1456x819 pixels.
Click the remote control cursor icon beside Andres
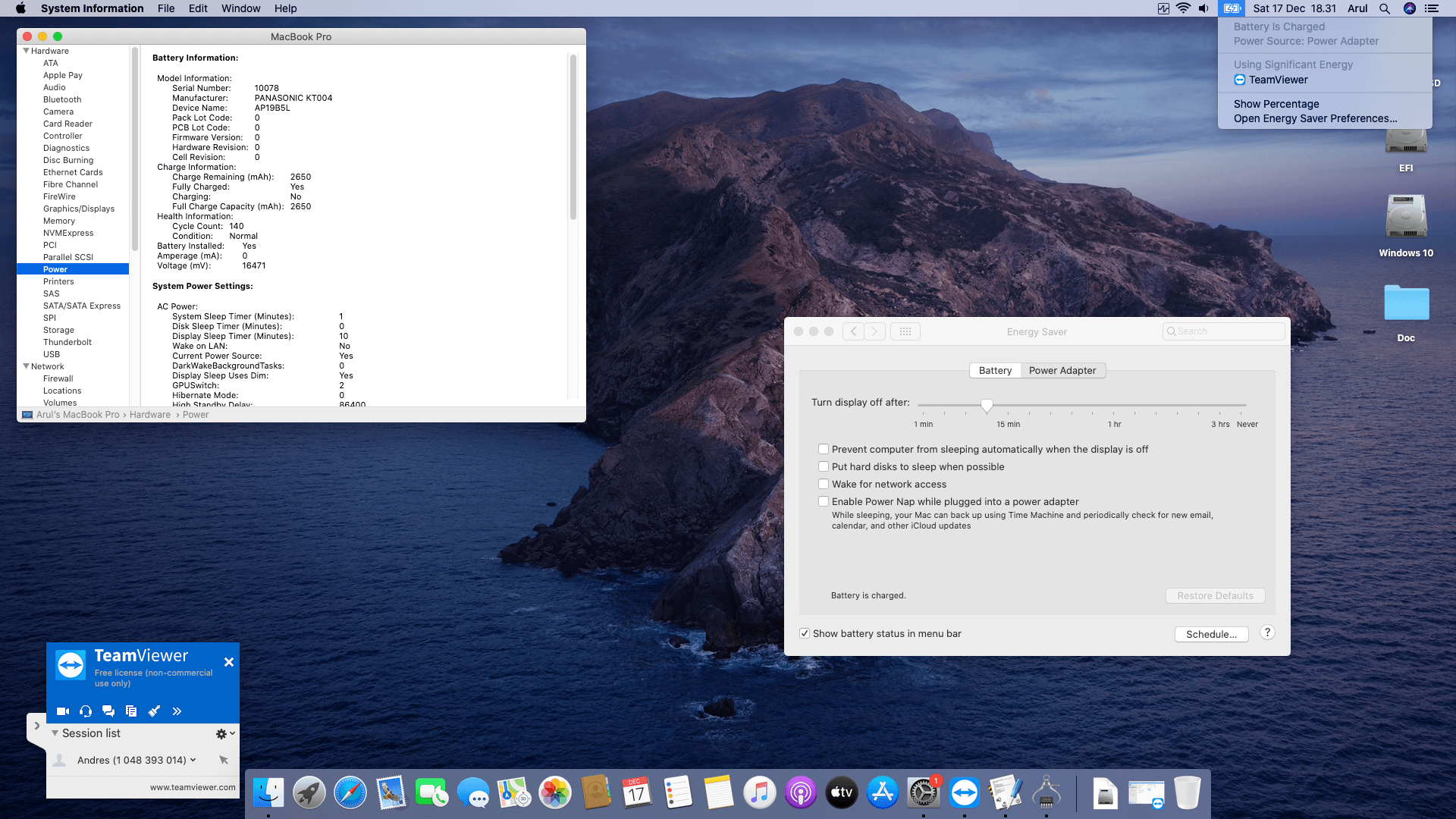point(224,760)
